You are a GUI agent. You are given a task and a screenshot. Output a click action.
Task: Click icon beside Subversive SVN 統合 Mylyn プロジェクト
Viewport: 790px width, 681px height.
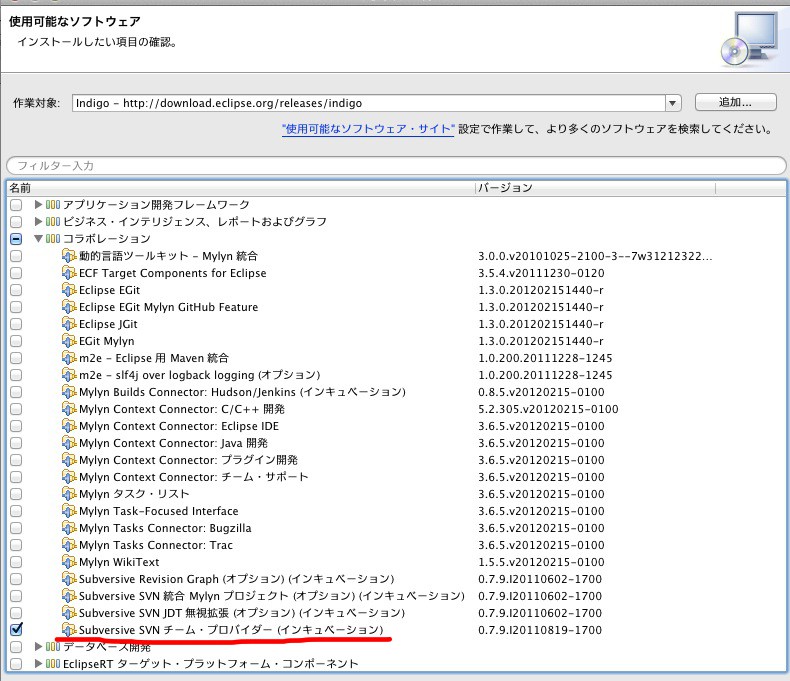point(69,595)
